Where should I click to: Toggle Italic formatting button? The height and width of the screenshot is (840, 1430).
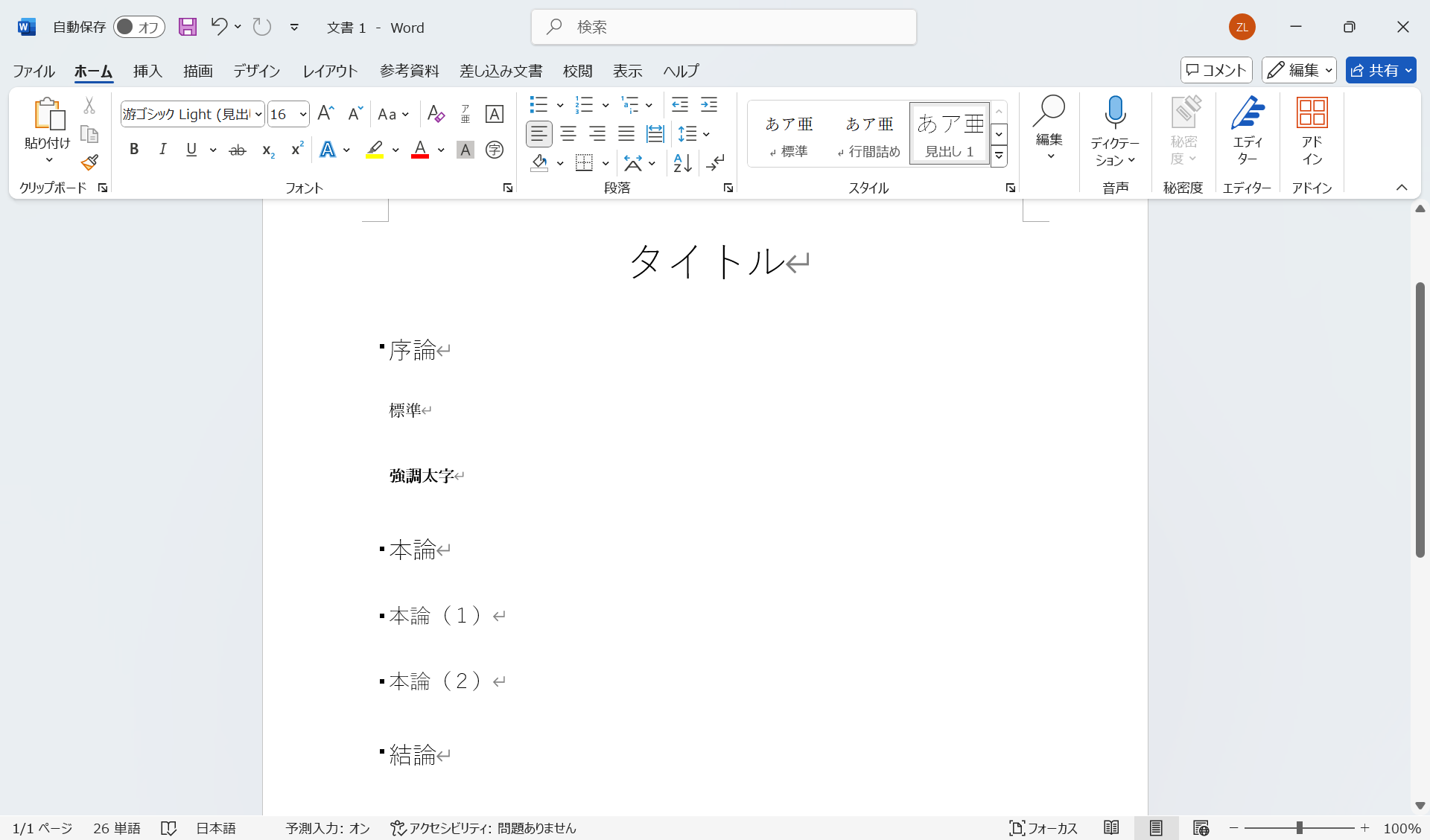(x=162, y=149)
